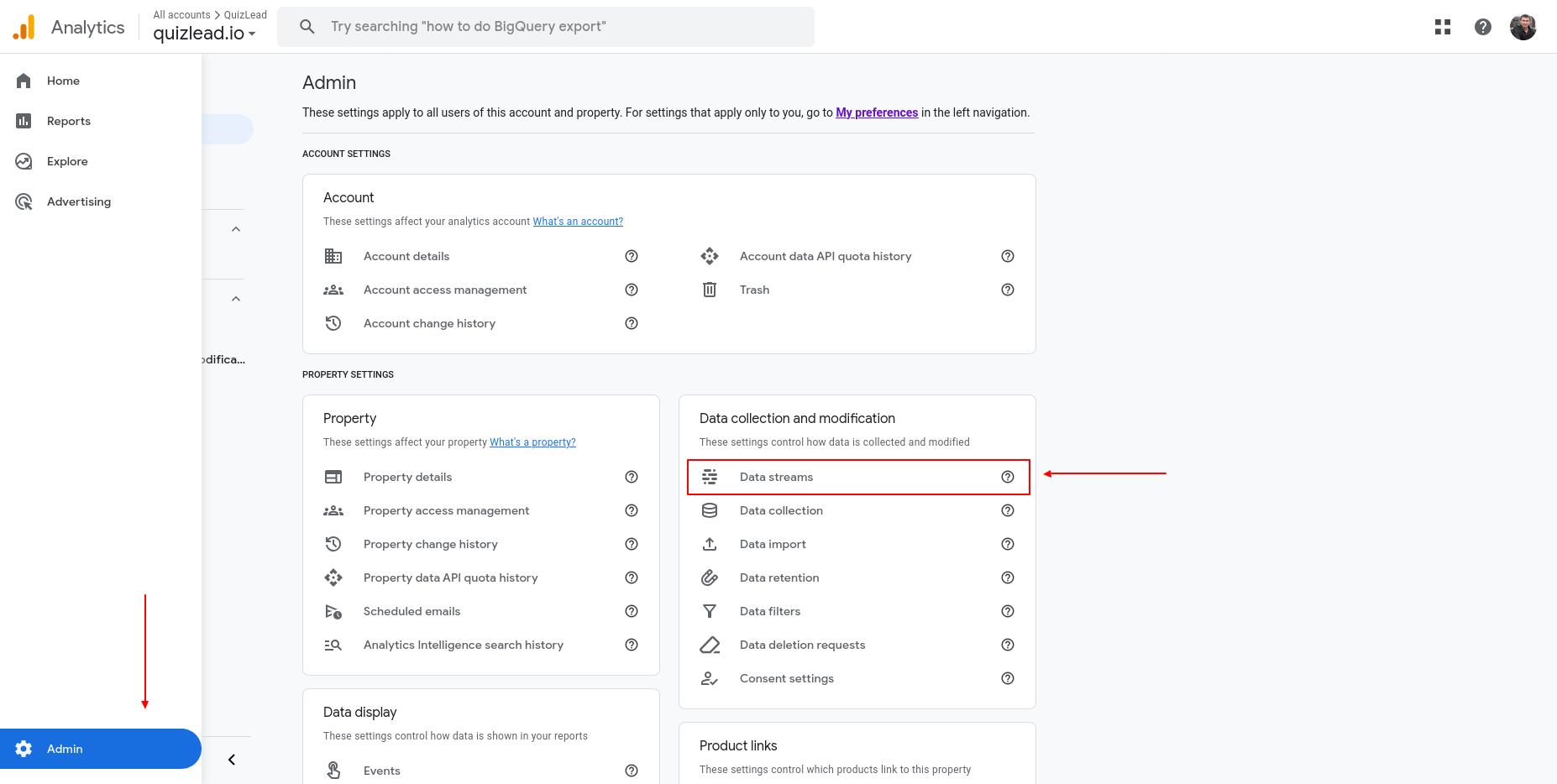Click the search magnifier icon

[x=307, y=27]
